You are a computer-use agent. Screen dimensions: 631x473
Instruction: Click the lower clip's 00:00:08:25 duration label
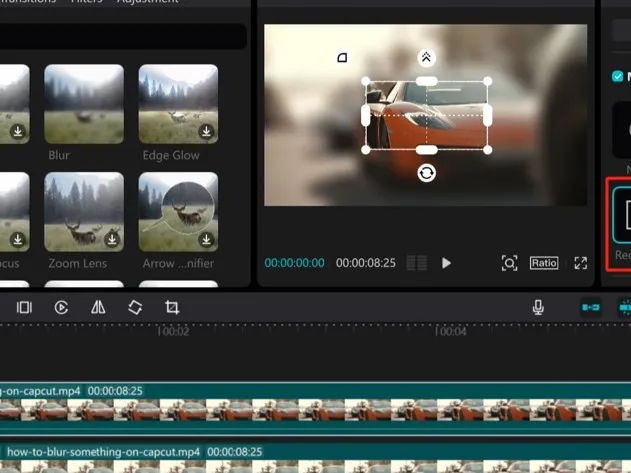(x=235, y=452)
